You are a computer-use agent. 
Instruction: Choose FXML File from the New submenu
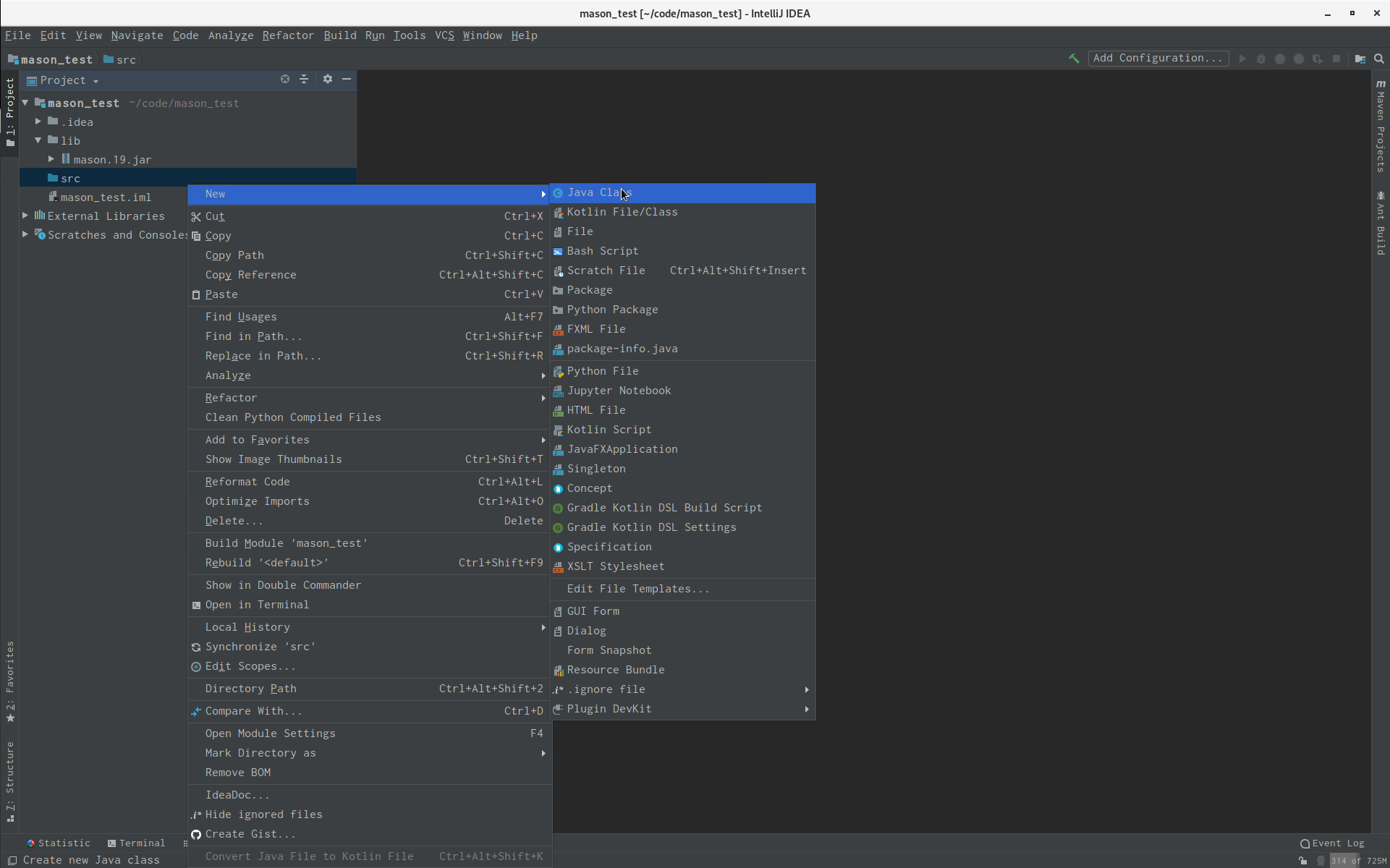pos(682,329)
